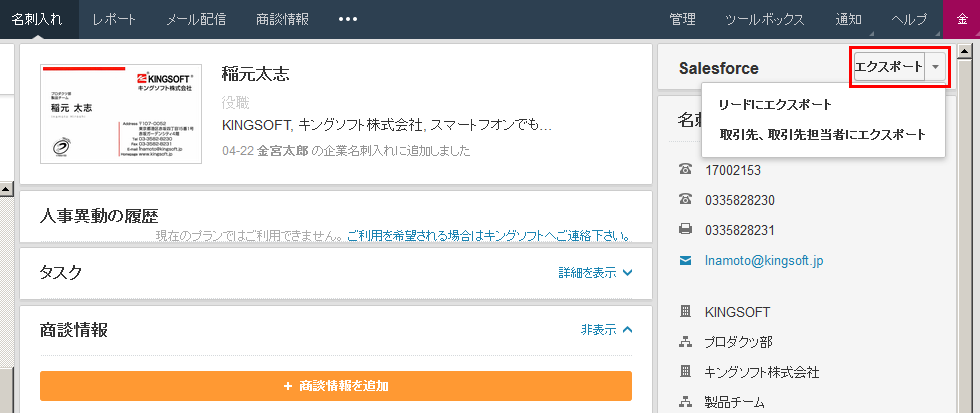Click department icon beside 製品チーム
This screenshot has height=413, width=980.
pos(686,402)
